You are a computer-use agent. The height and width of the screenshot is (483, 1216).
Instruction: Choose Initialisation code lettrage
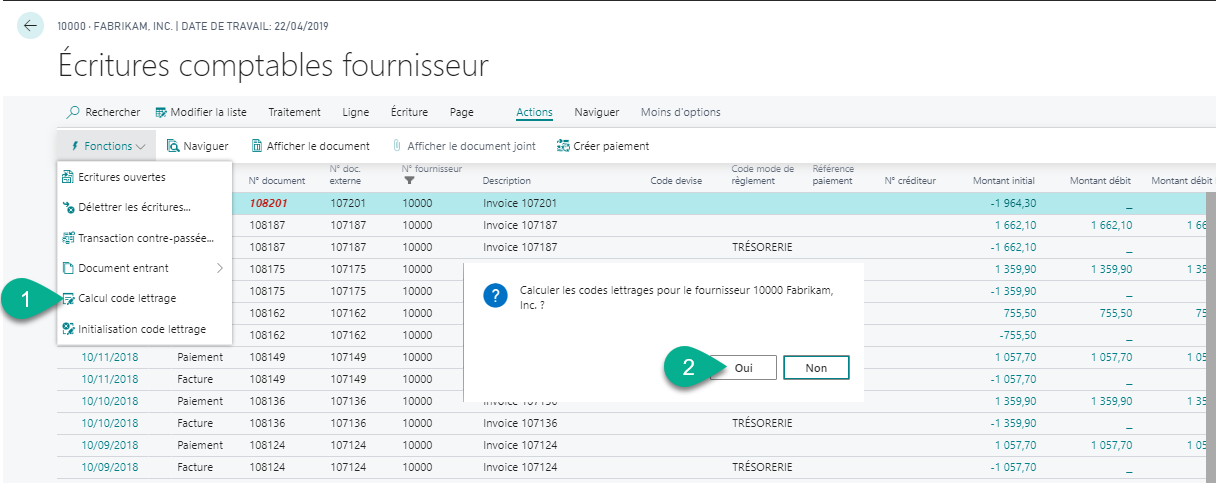pyautogui.click(x=141, y=329)
